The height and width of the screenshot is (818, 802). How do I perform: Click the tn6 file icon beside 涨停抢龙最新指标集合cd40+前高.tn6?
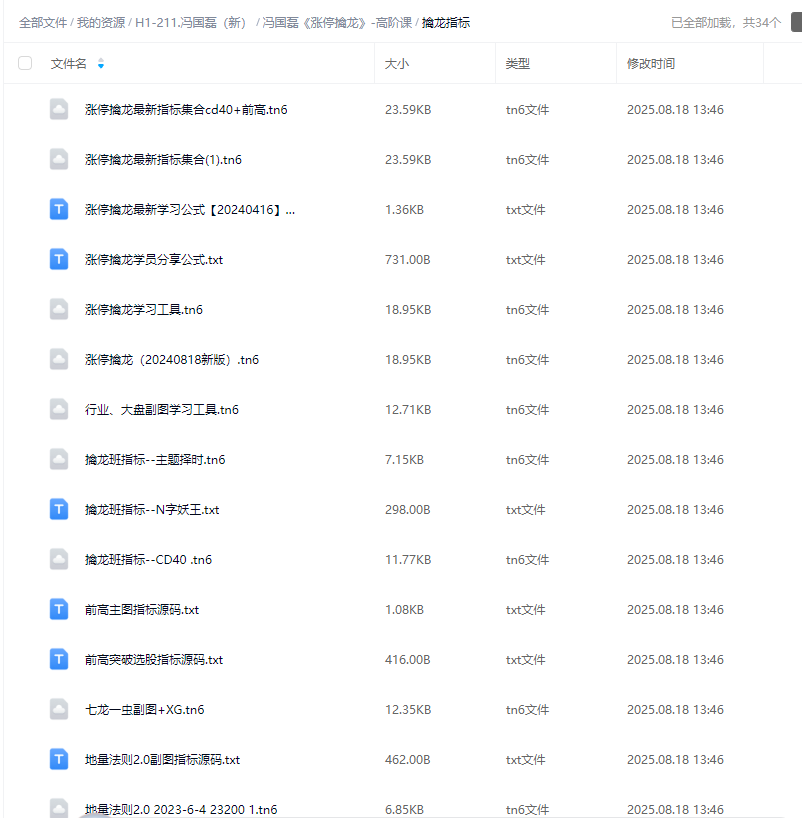pyautogui.click(x=58, y=109)
